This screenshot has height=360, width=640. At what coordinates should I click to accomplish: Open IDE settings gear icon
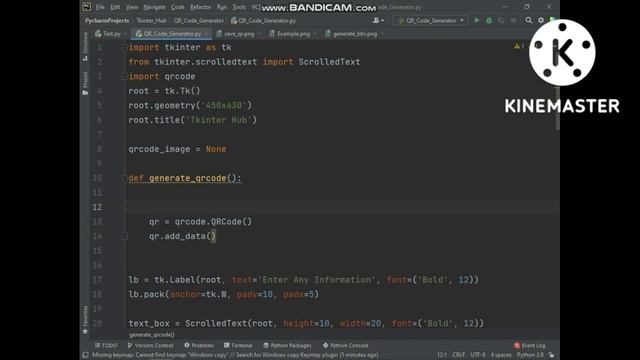541,20
